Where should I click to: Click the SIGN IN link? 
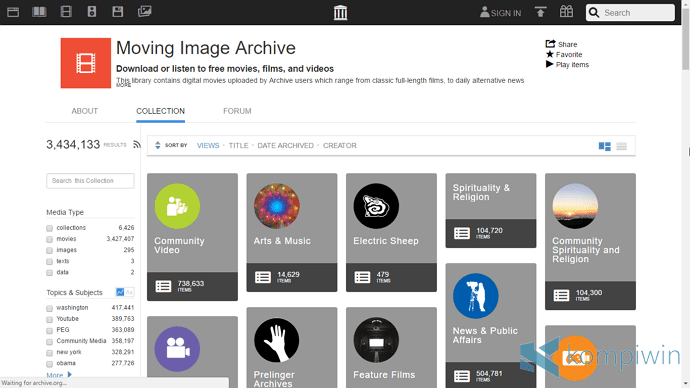point(506,13)
